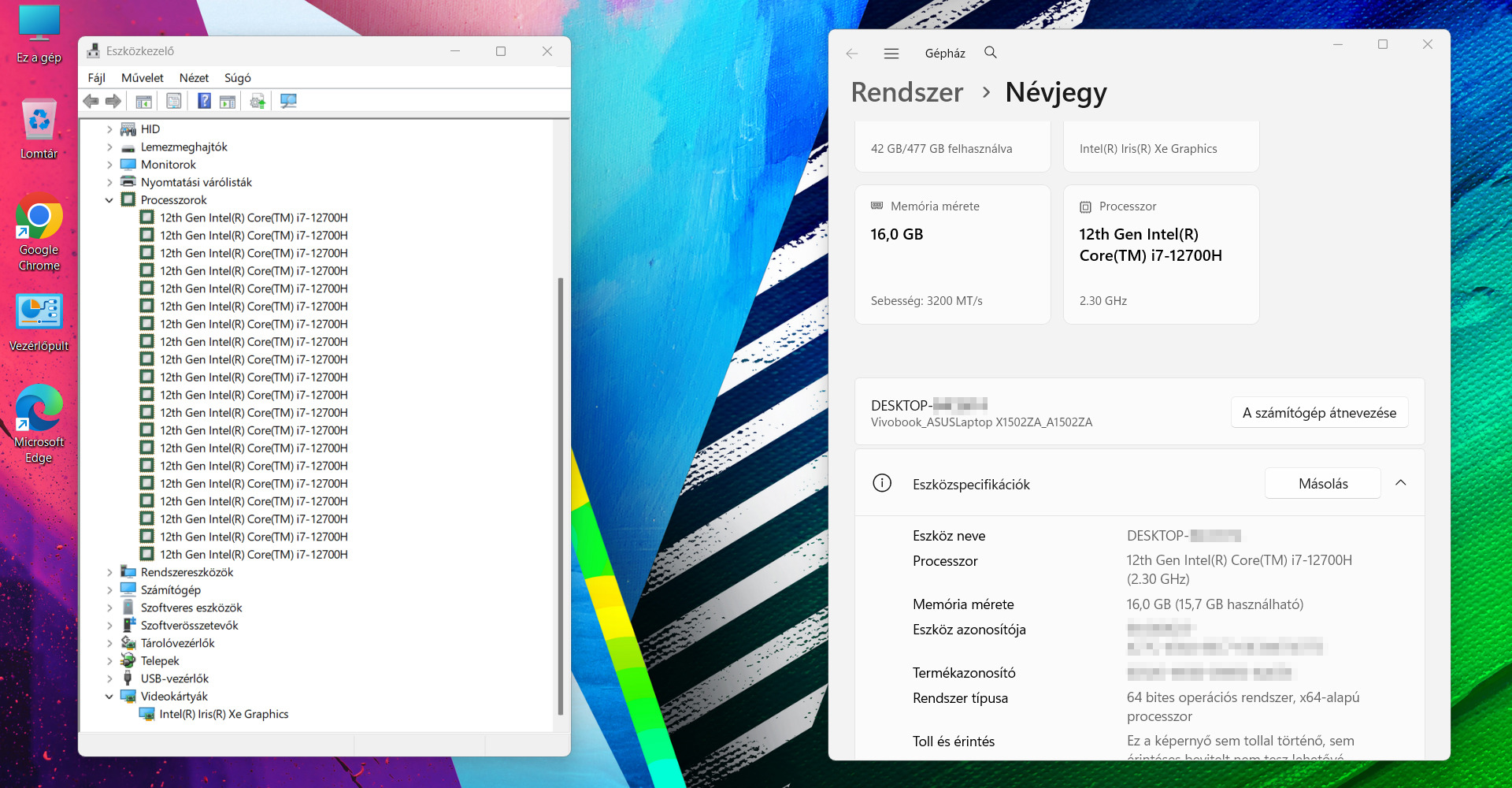The image size is (1512, 788).
Task: Select the Szoftverösszetevők category icon
Action: pos(128,625)
